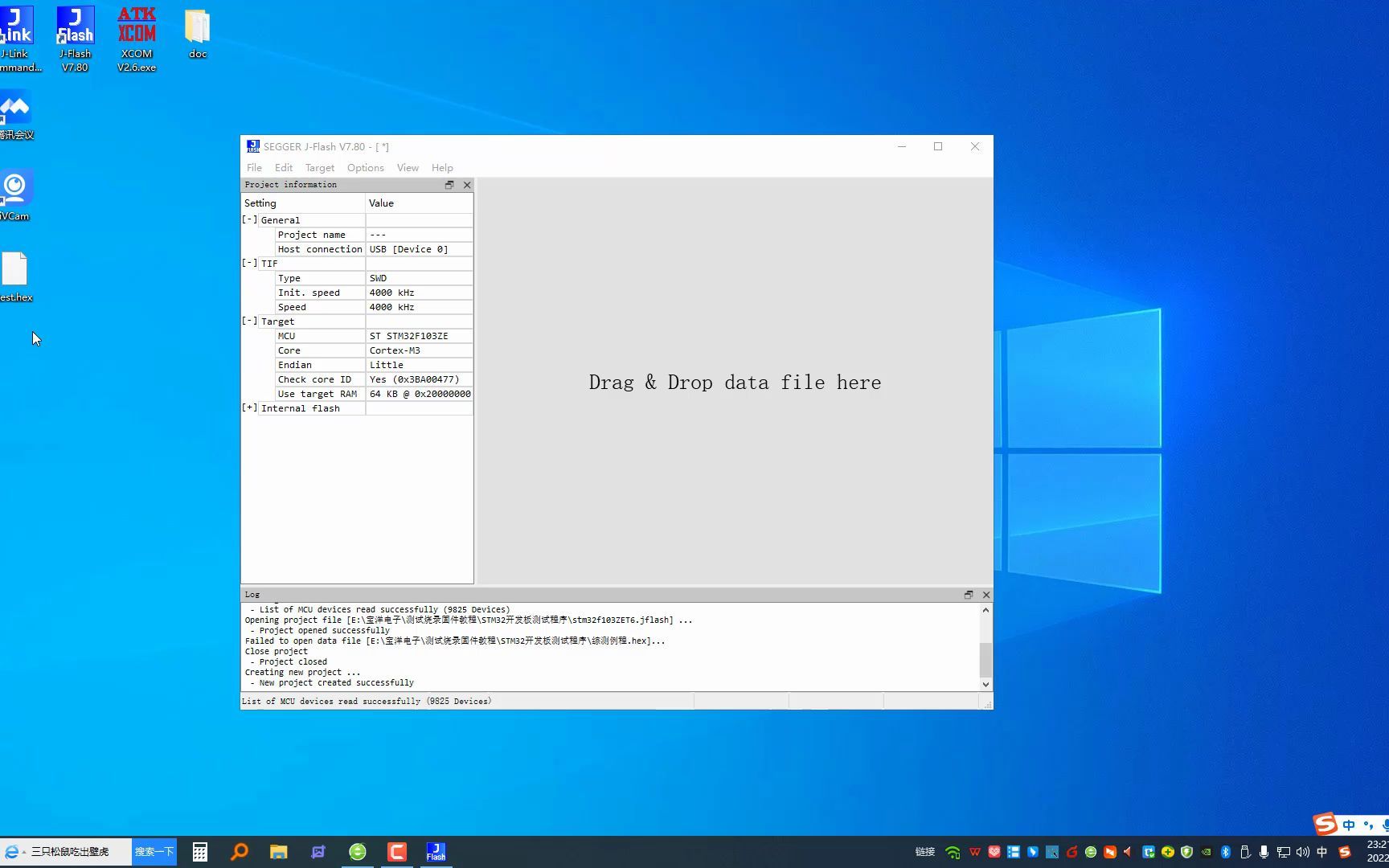The image size is (1389, 868).
Task: Click the Setting column header
Action: click(303, 203)
